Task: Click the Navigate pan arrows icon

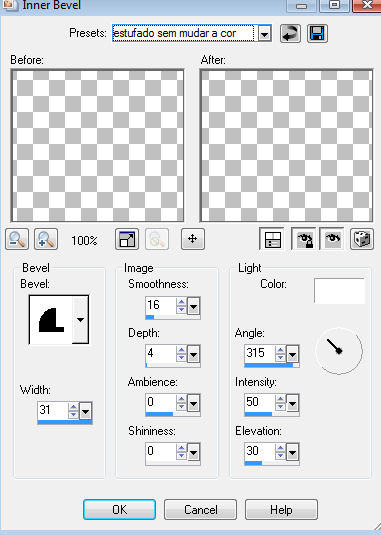Action: coord(193,239)
